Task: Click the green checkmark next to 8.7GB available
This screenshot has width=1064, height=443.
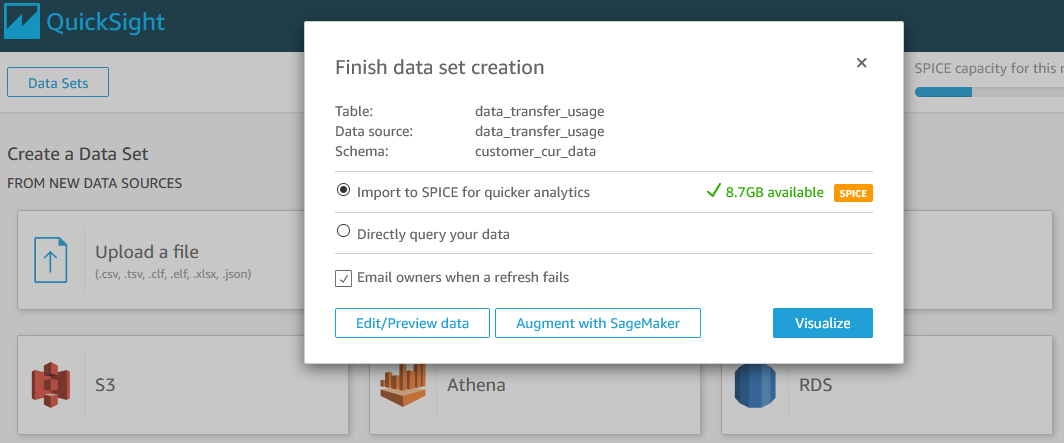Action: click(x=713, y=191)
